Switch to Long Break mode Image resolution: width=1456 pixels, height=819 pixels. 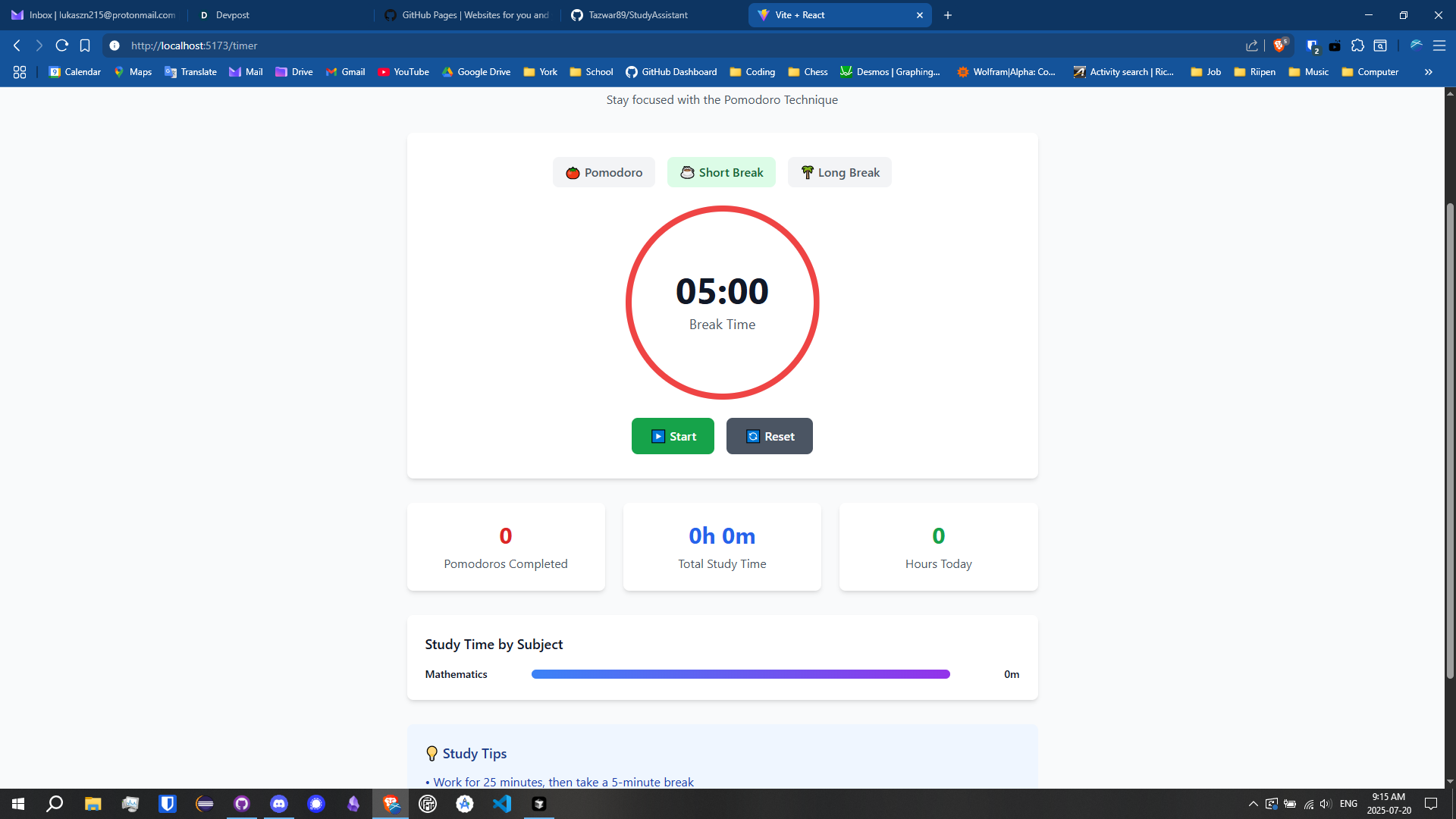pos(839,172)
